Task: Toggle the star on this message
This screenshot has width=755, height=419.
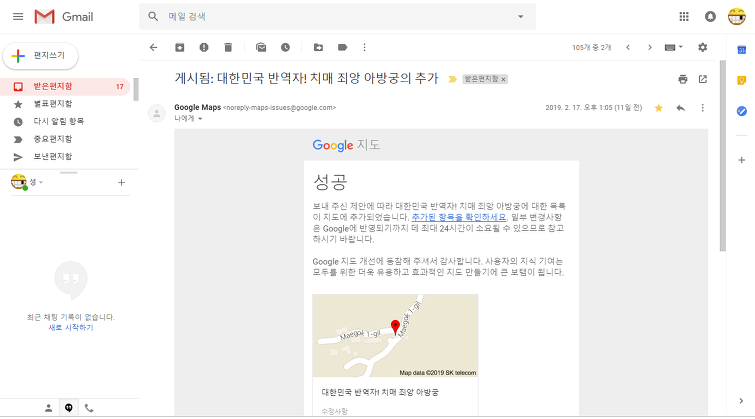Action: click(659, 108)
